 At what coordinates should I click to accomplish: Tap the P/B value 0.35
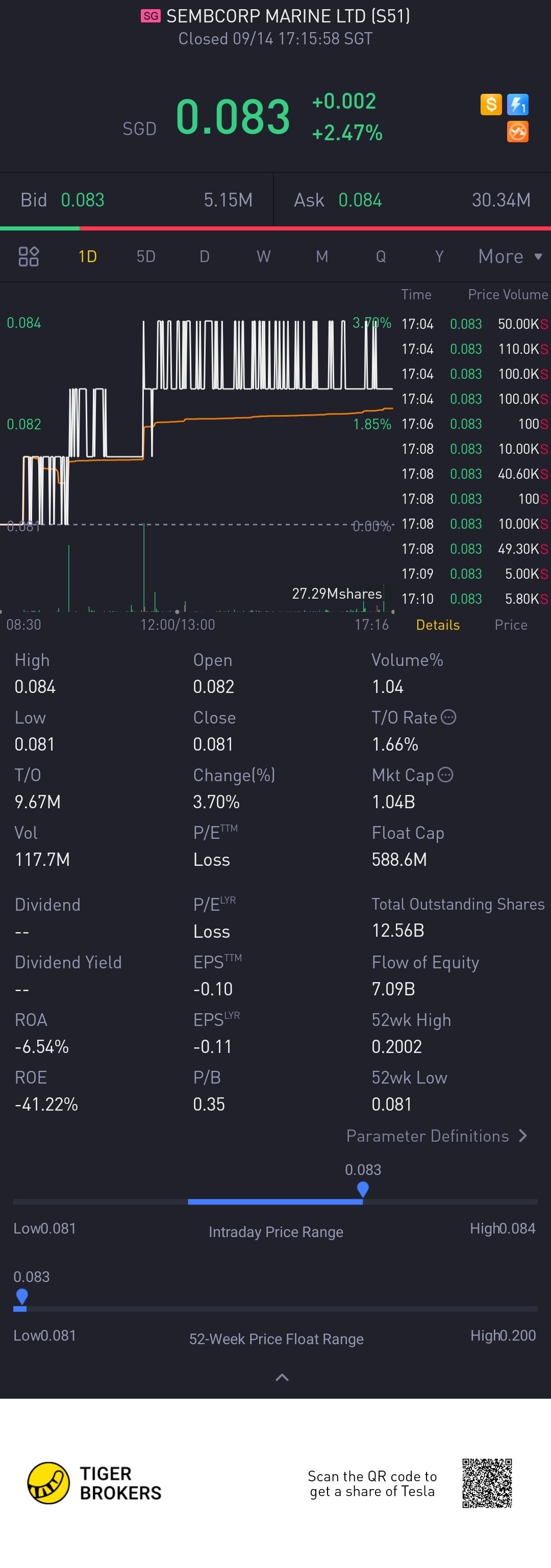[209, 1103]
